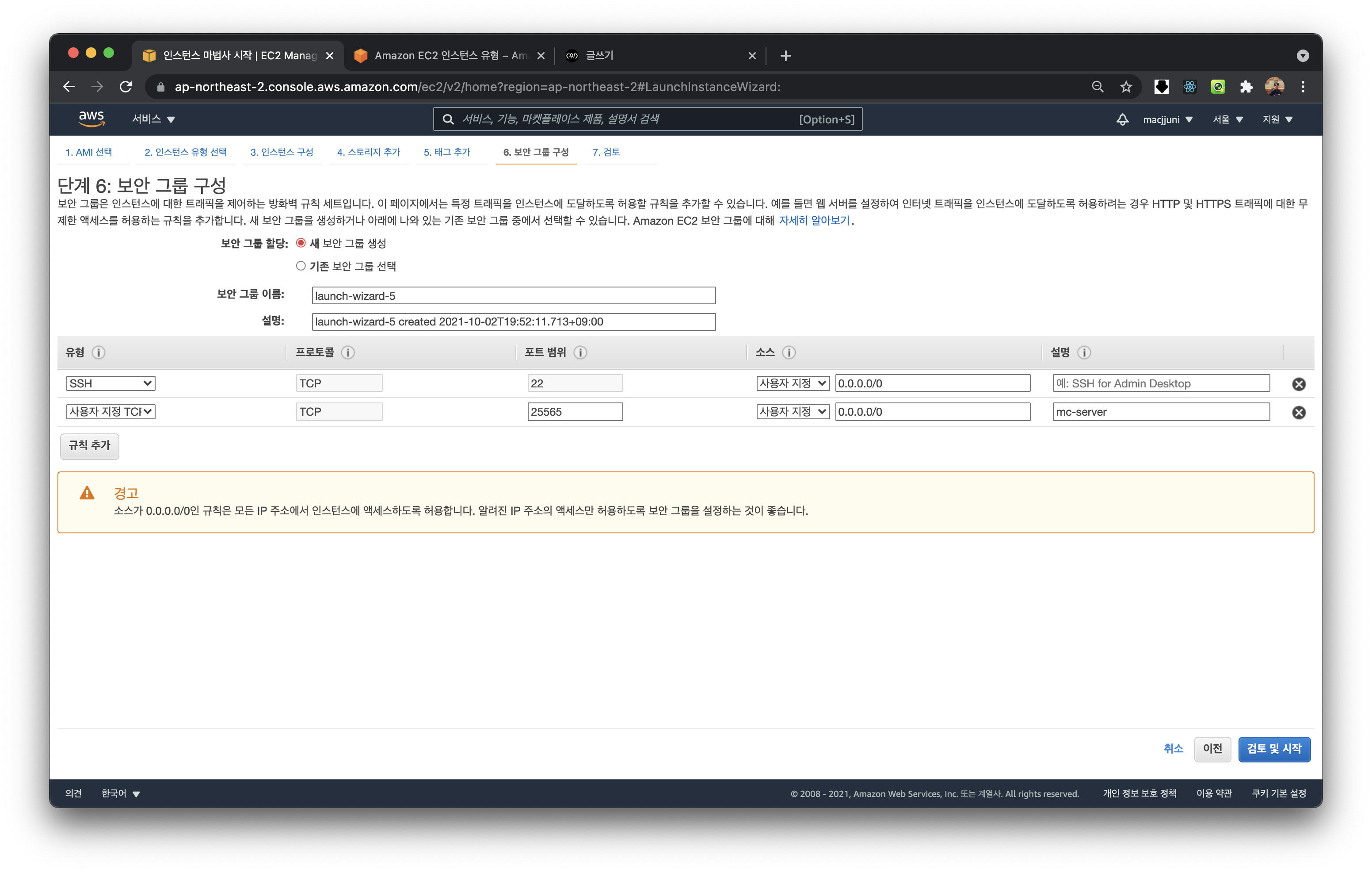Switch to the 7. 검토 step tab

coord(607,152)
